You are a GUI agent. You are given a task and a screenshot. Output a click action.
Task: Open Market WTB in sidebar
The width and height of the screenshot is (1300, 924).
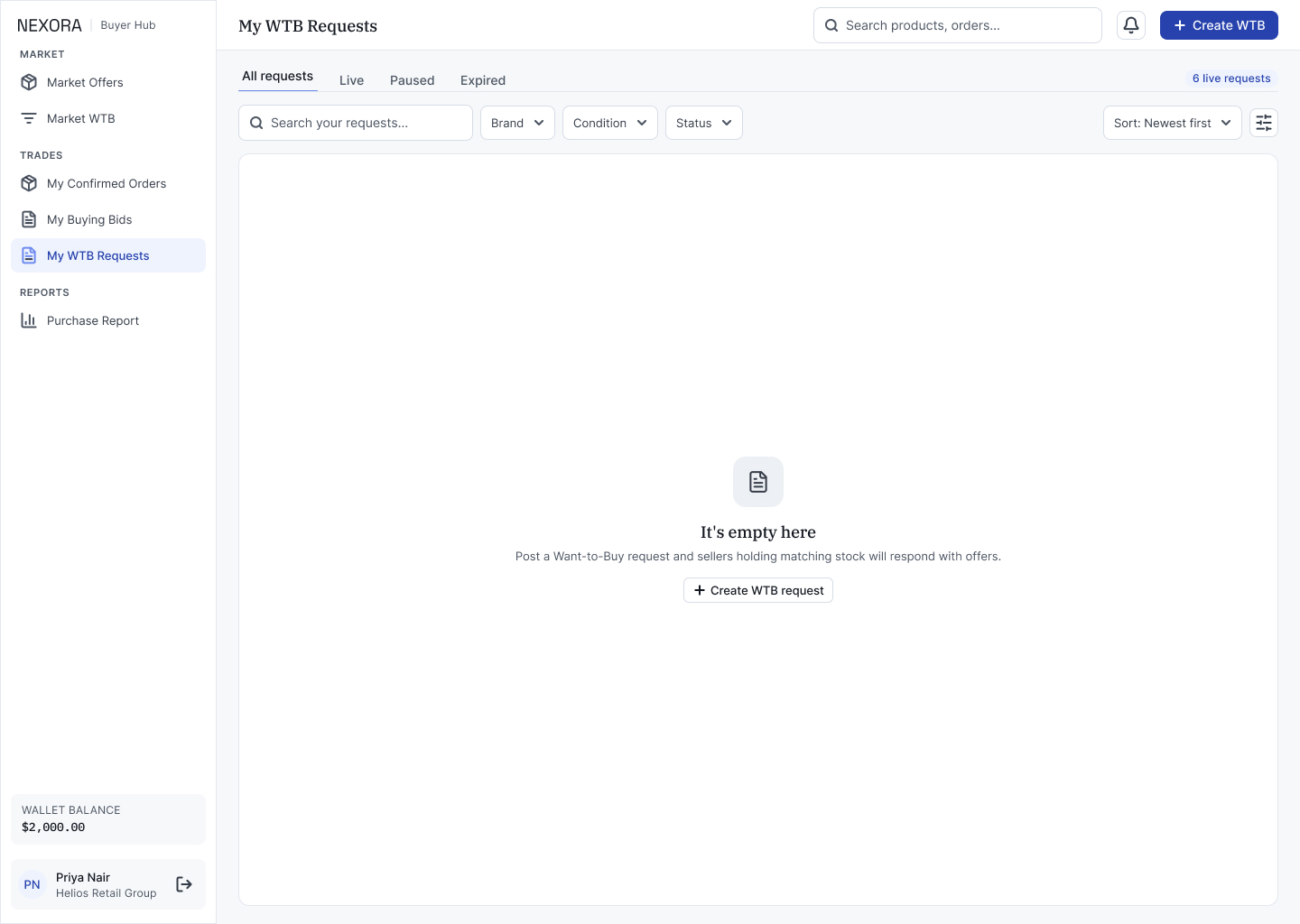click(x=108, y=118)
